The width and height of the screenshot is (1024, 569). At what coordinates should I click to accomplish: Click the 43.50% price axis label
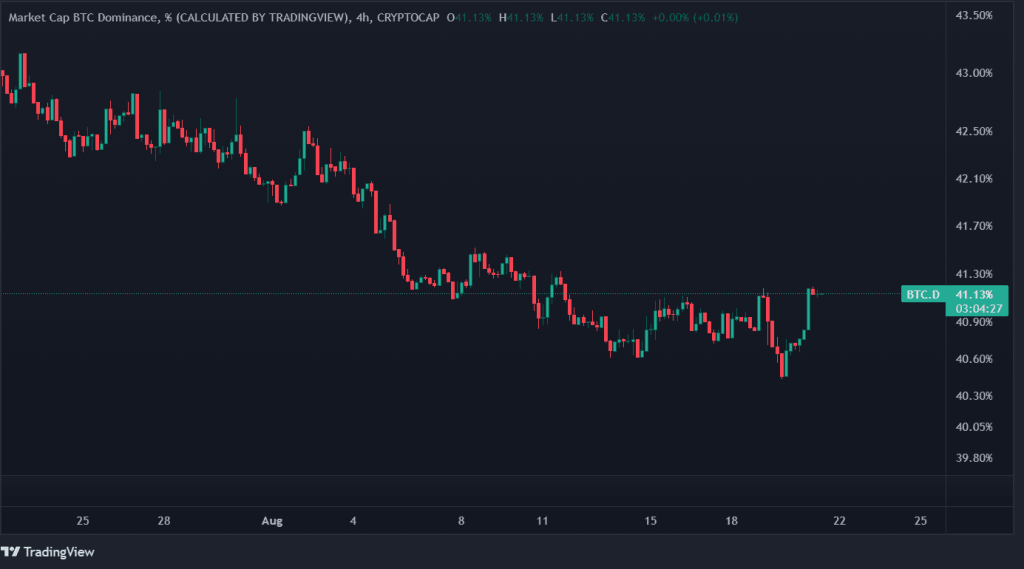point(974,15)
